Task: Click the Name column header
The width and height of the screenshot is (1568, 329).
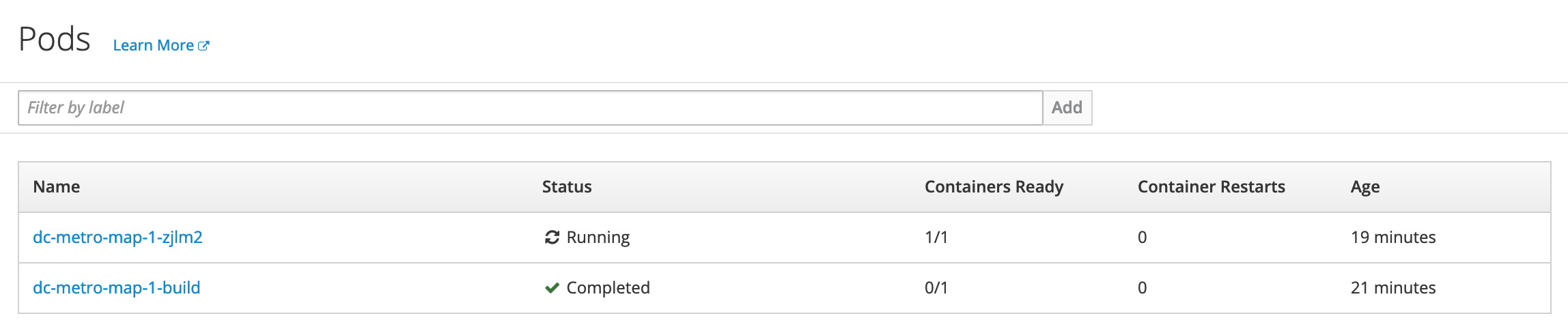Action: click(57, 187)
